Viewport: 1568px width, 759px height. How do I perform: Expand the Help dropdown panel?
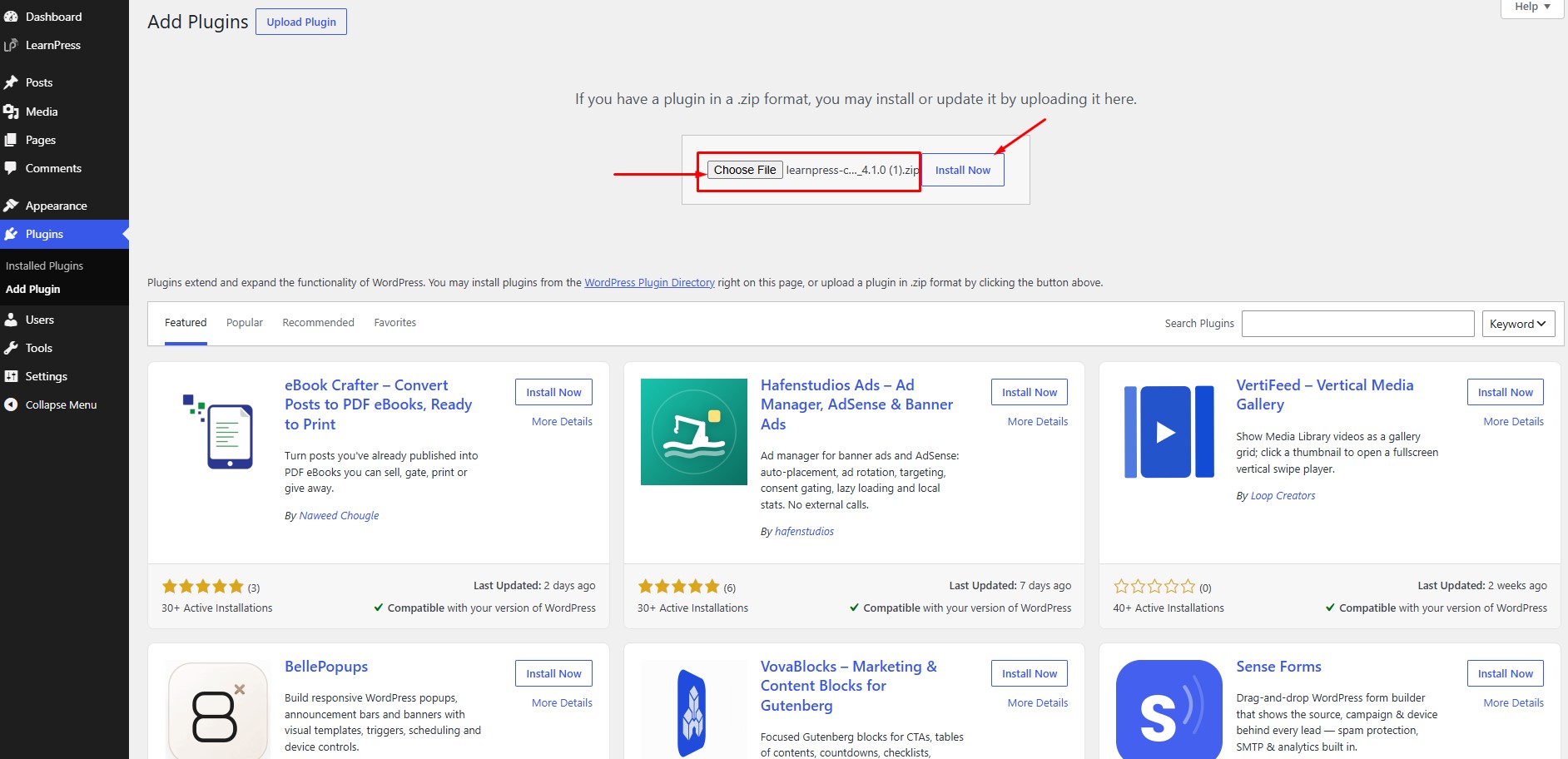coord(1532,7)
